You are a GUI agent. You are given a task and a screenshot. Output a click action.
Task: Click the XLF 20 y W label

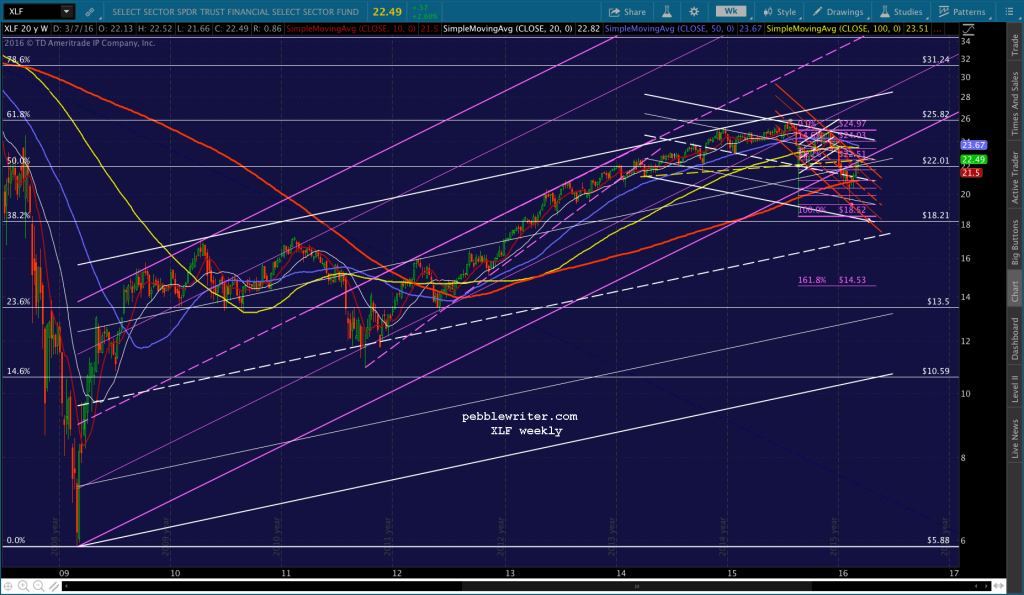[x=26, y=29]
